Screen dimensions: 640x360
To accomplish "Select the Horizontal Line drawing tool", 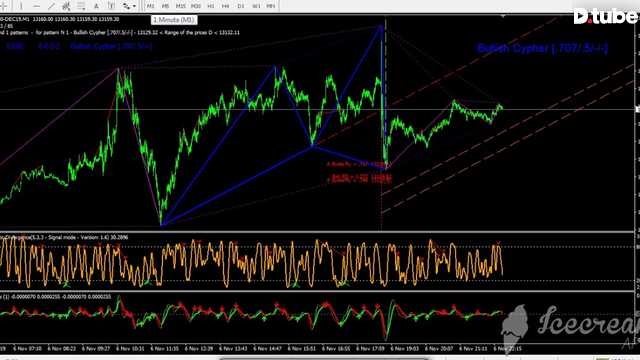I will tap(36, 6).
